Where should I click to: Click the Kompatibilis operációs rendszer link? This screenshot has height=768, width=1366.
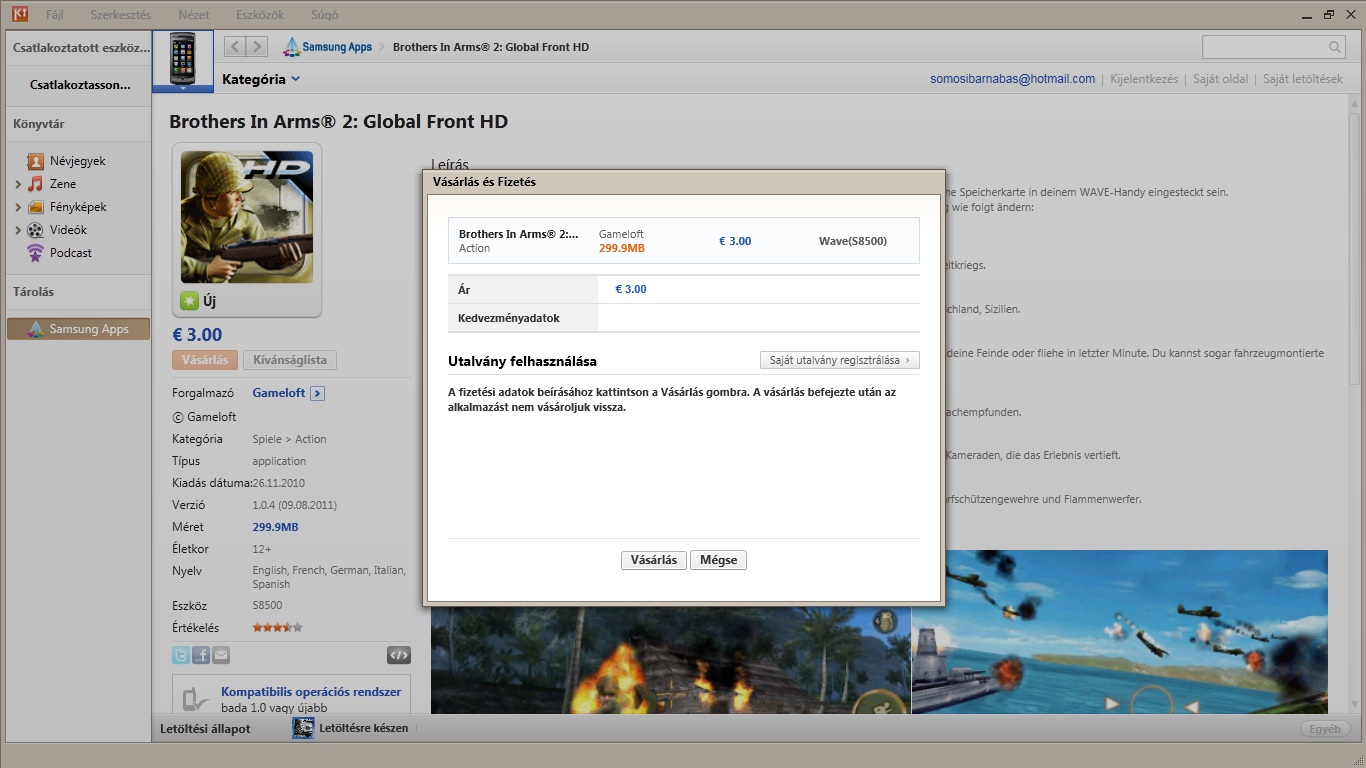pyautogui.click(x=311, y=692)
